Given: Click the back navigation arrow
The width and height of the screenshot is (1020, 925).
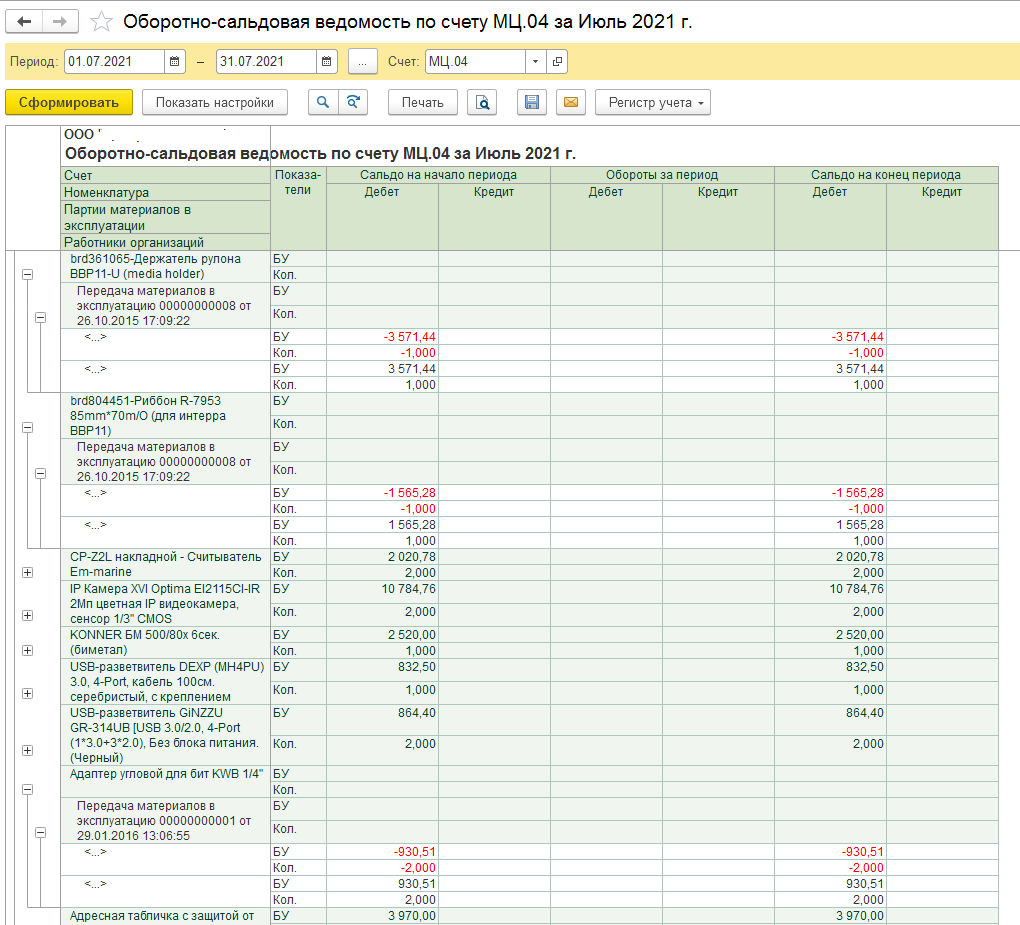Looking at the screenshot, I should [x=25, y=22].
